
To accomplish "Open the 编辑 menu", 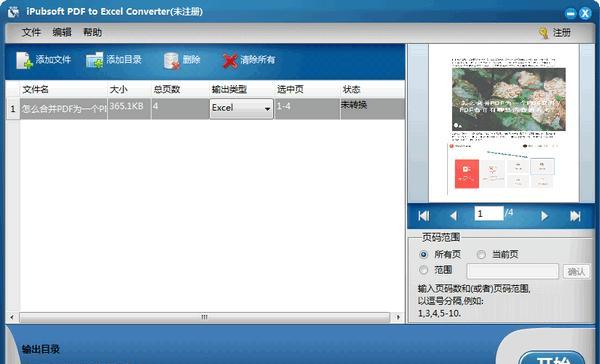I will tap(62, 33).
